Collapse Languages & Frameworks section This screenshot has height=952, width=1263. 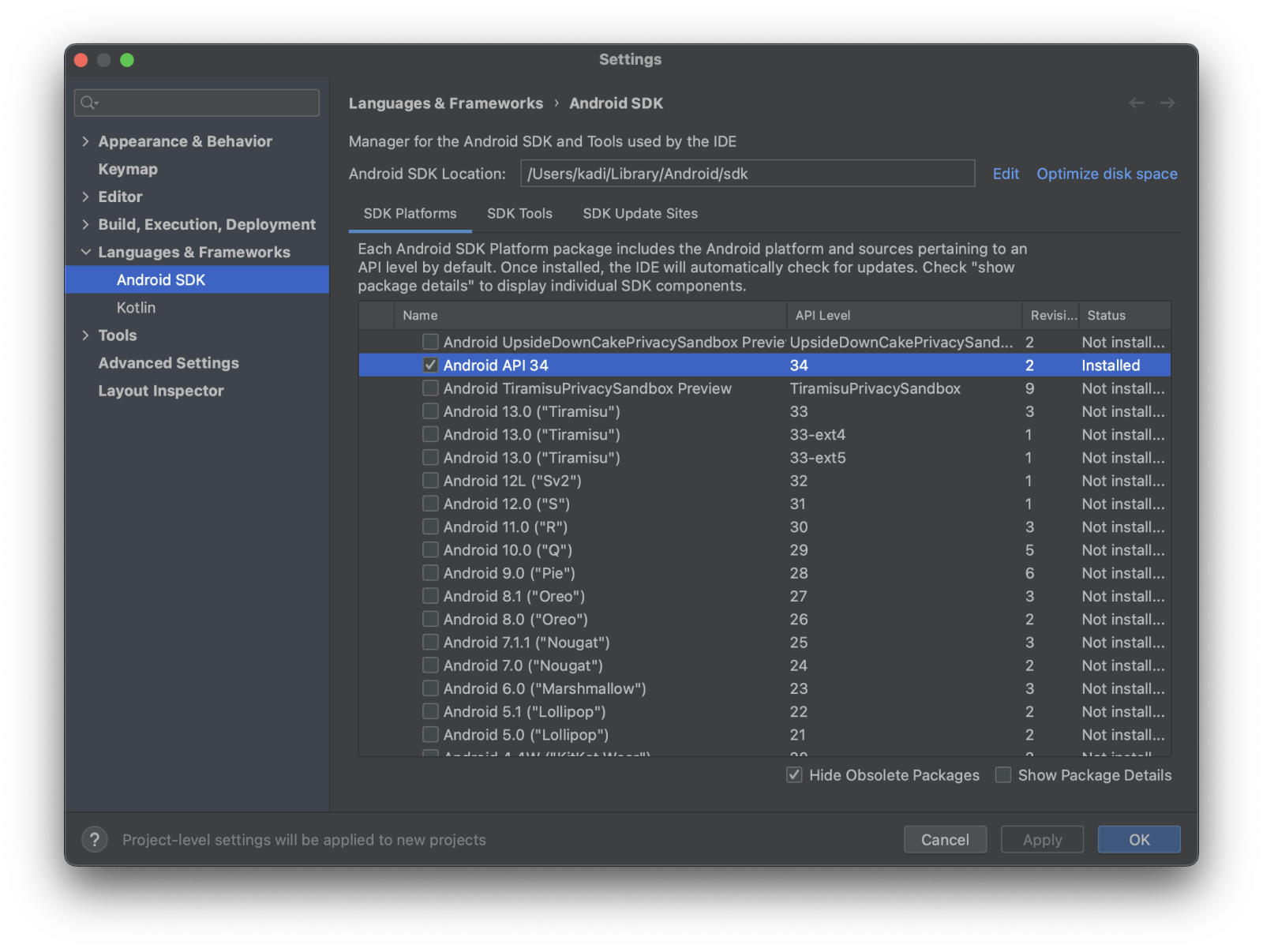(x=85, y=253)
